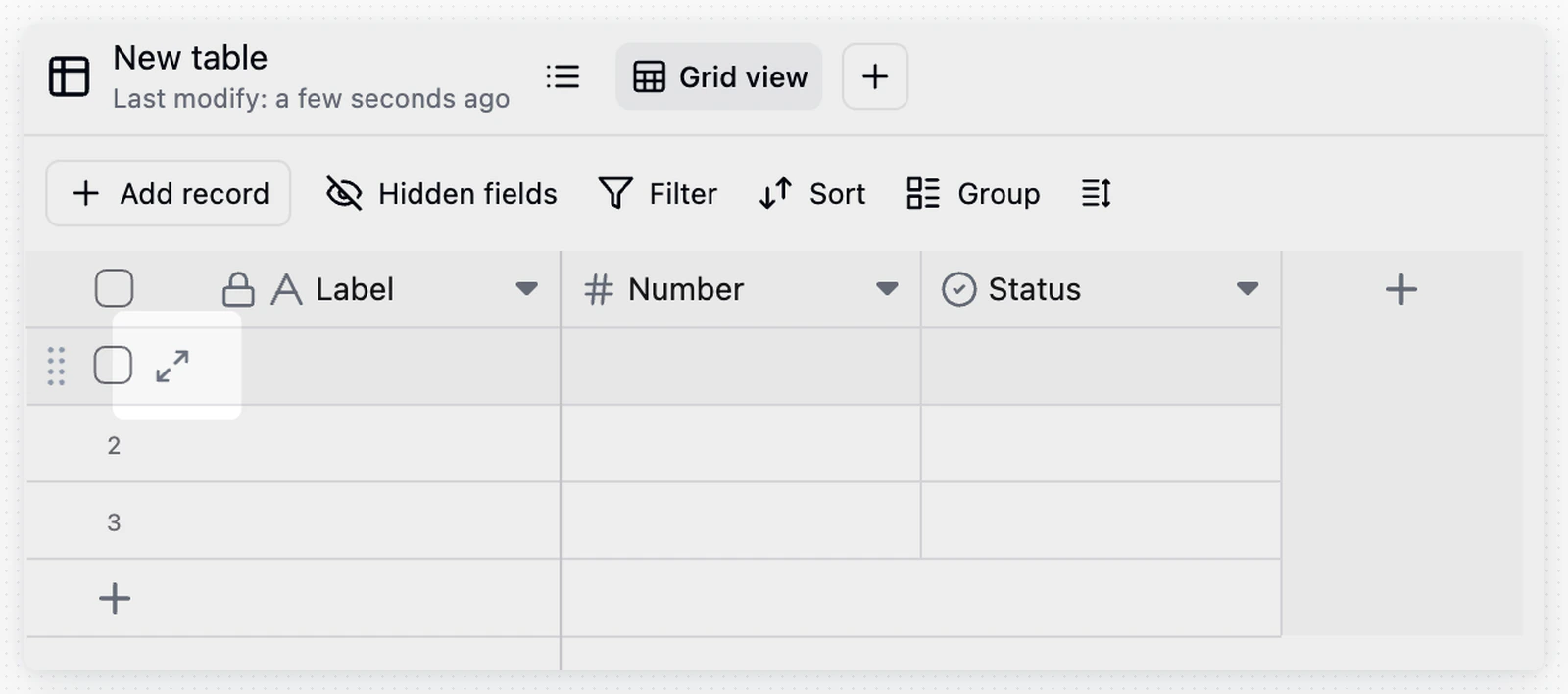This screenshot has width=1568, height=694.
Task: Switch to the Grid view tab
Action: coord(719,76)
